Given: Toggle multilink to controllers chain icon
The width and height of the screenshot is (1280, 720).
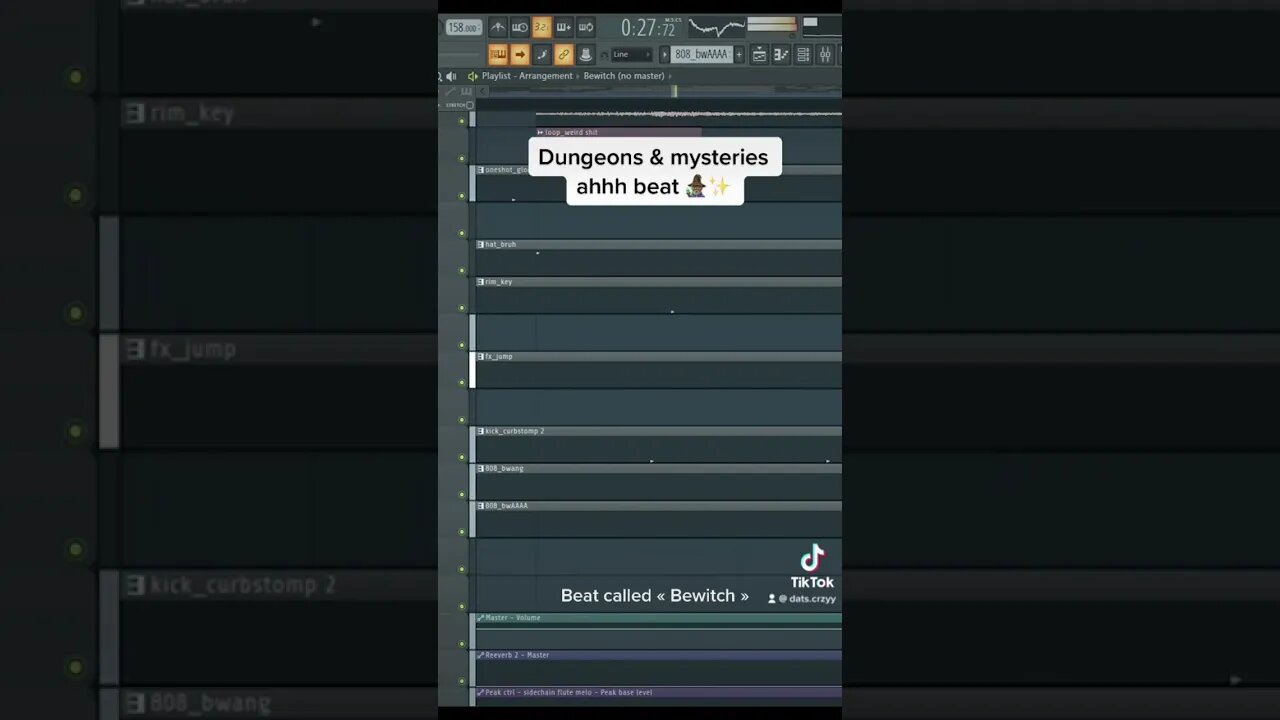Looking at the screenshot, I should point(564,55).
